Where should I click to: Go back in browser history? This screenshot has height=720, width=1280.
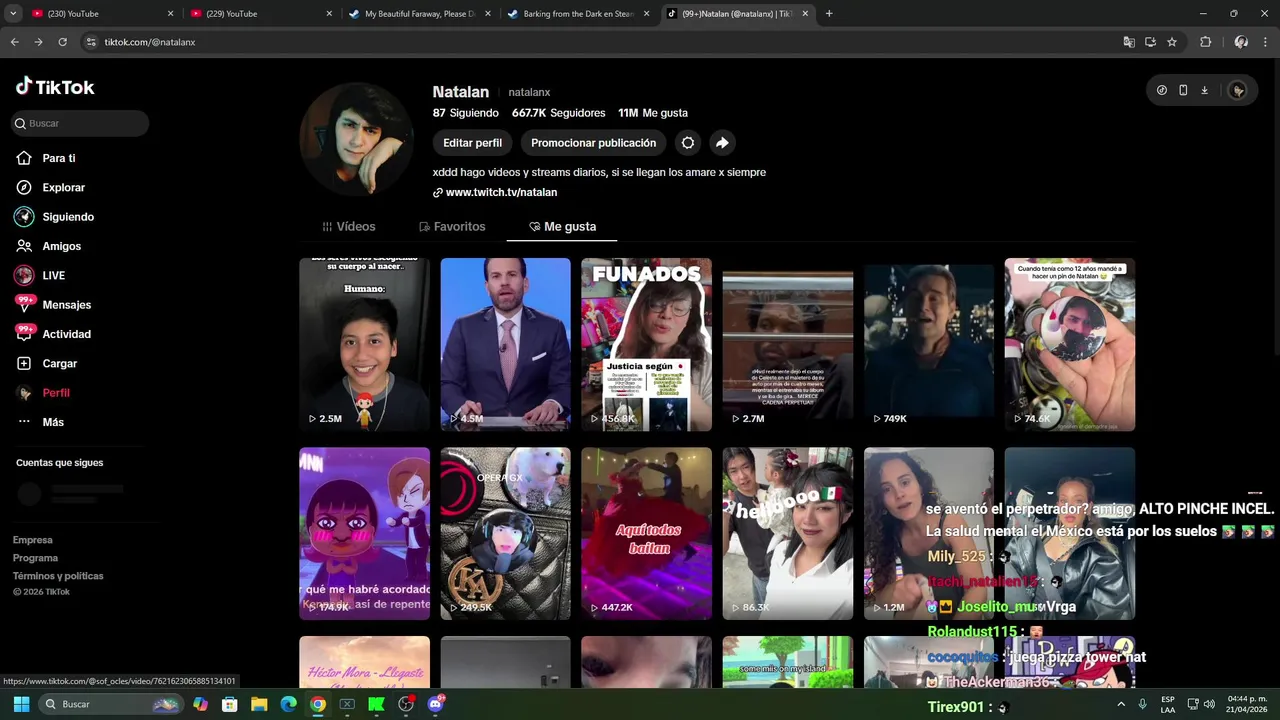tap(14, 42)
